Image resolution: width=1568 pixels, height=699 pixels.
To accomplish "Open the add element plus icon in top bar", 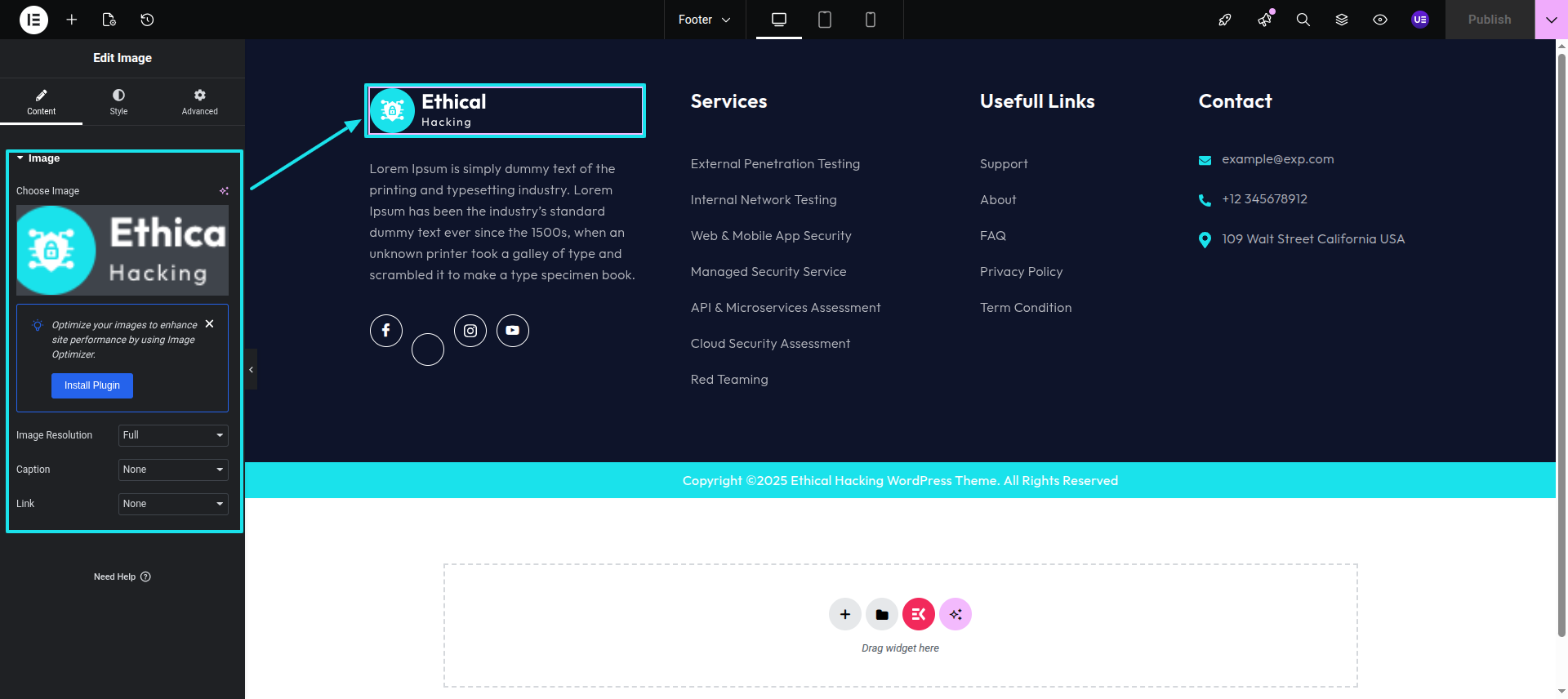I will click(72, 20).
